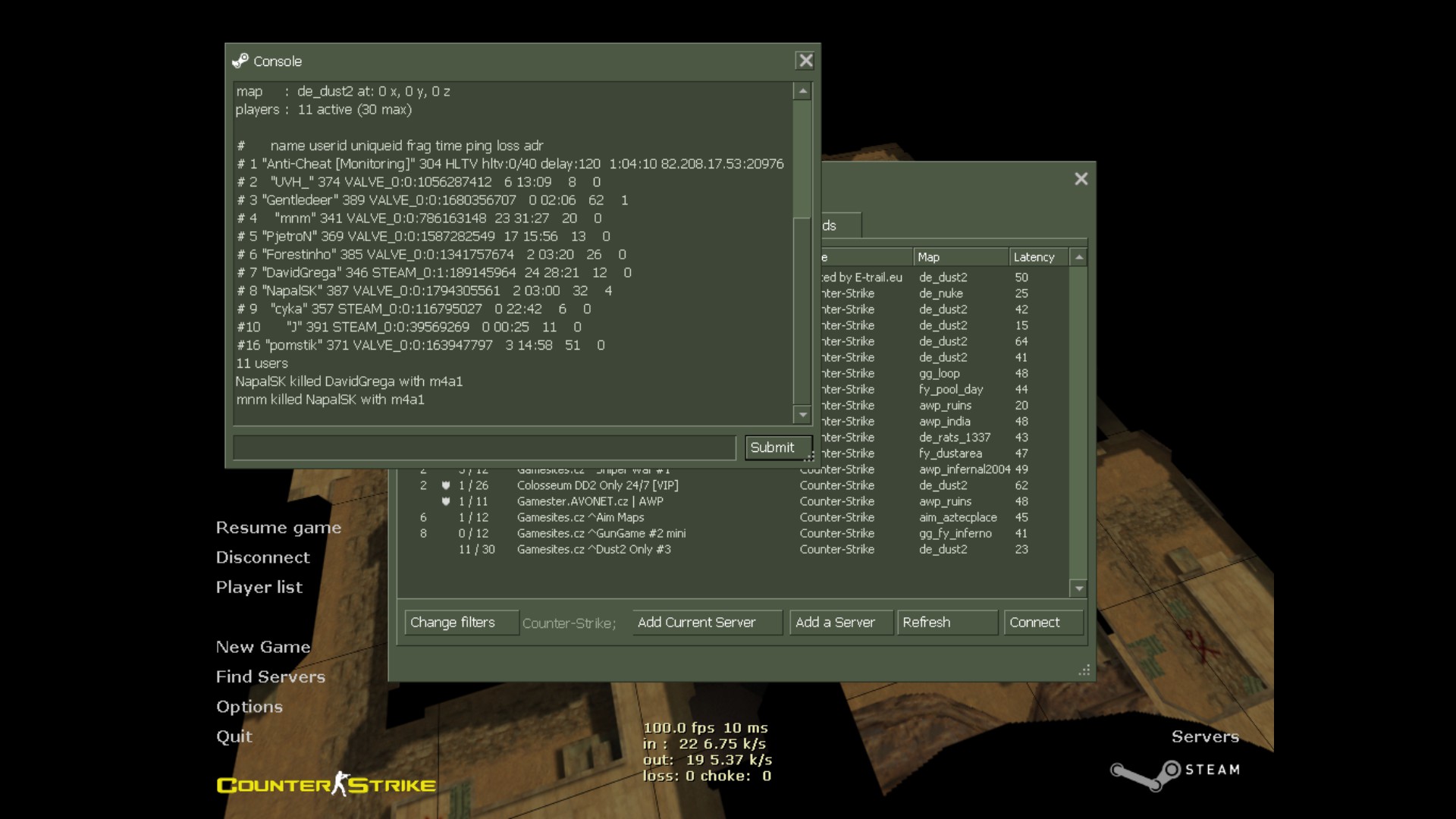Connect to the selected server
Screen dimensions: 1456x819
click(1043, 623)
